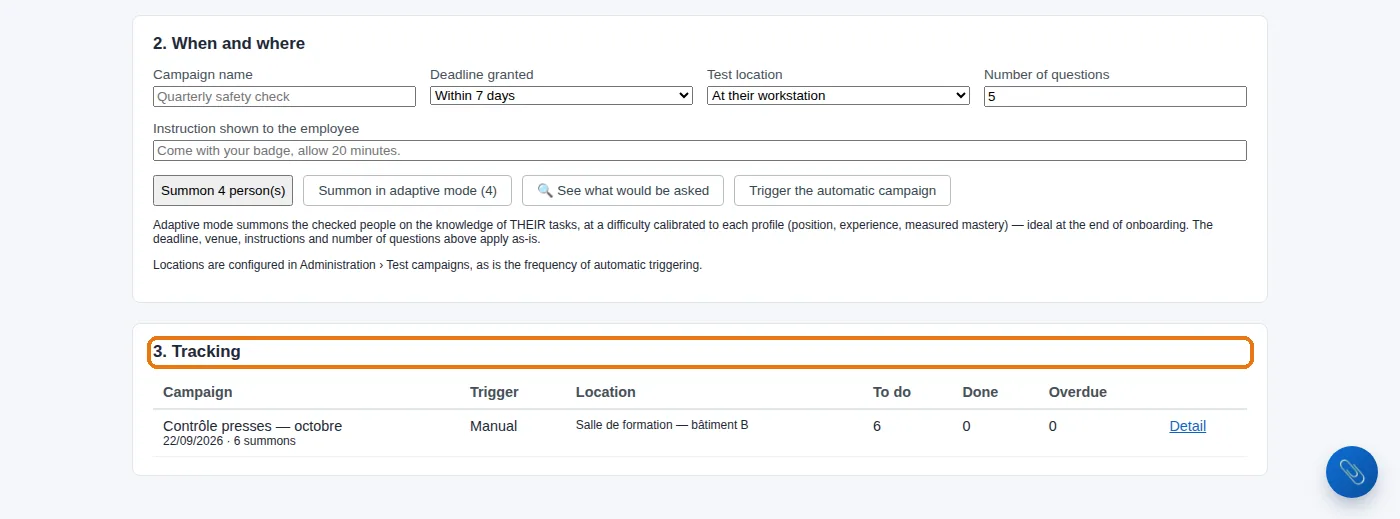The height and width of the screenshot is (519, 1400).
Task: Click the 'Number of questions' label
Action: pos(1047,75)
